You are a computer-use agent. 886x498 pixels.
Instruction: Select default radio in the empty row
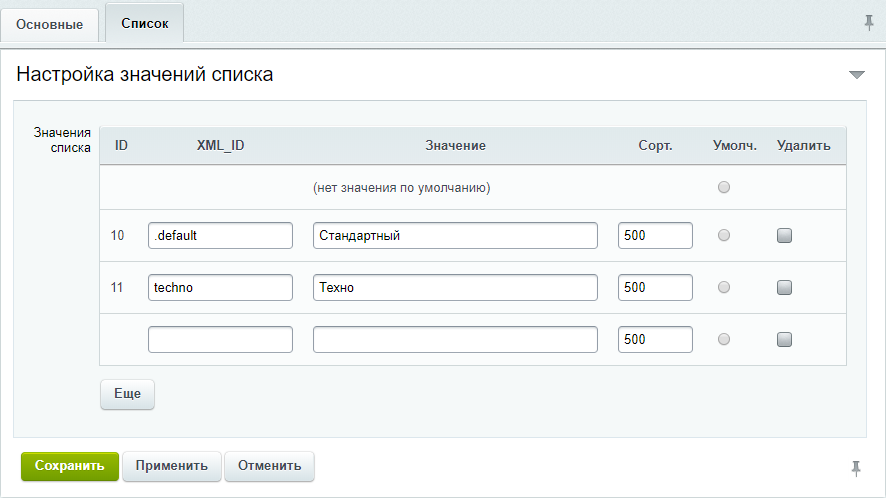pos(724,339)
